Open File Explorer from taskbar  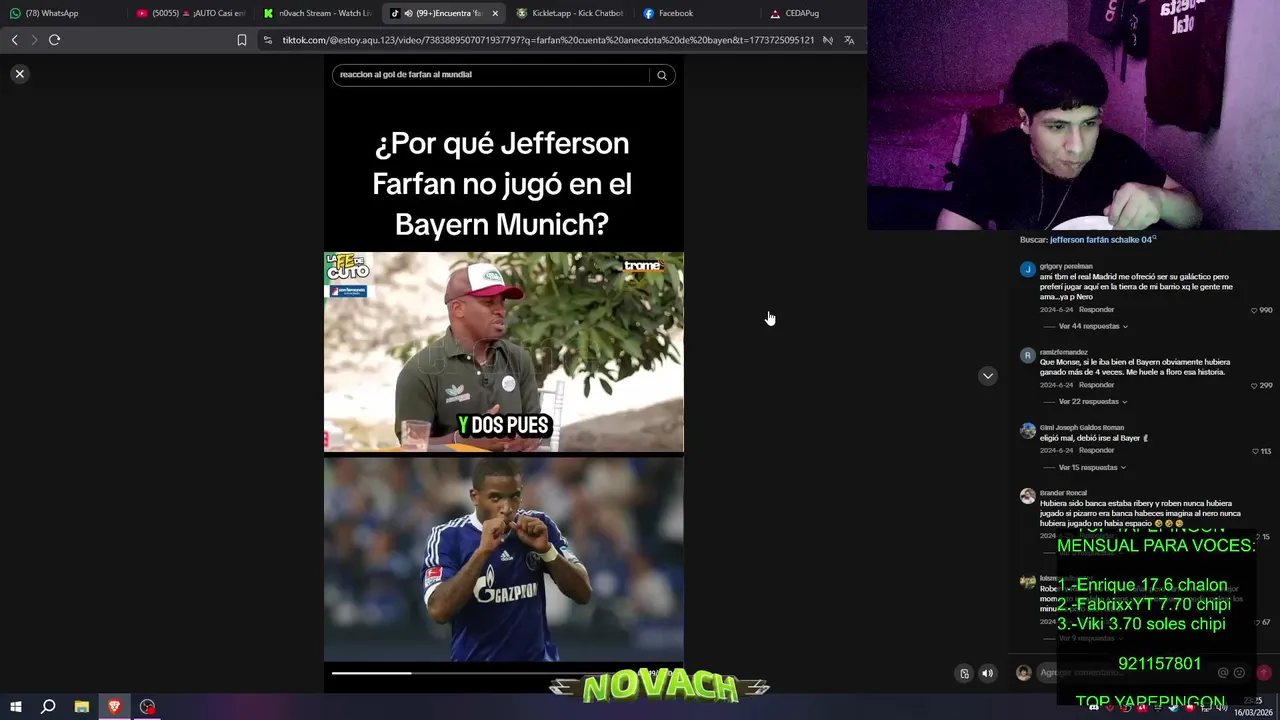[x=82, y=707]
